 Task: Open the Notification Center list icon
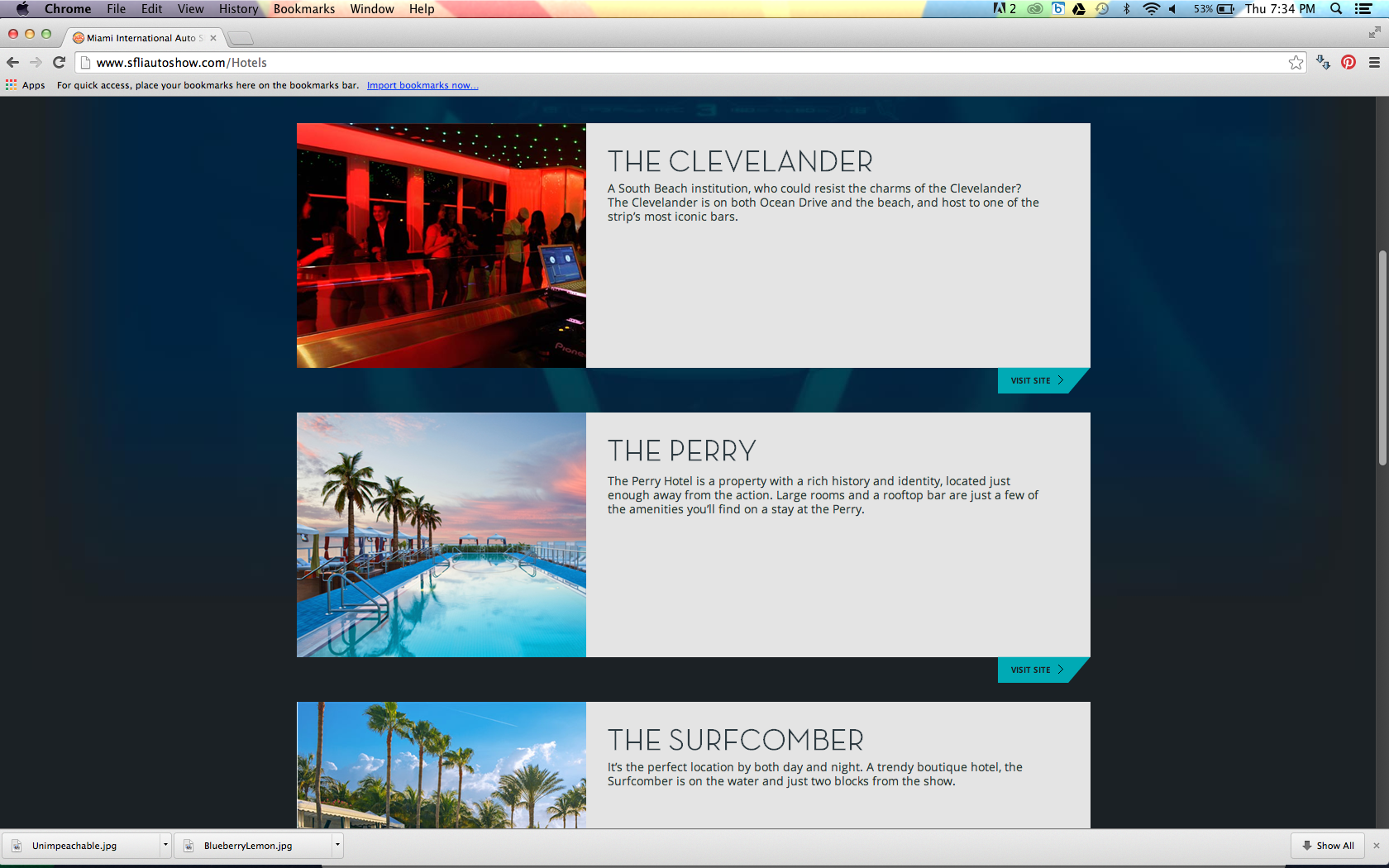[1364, 8]
